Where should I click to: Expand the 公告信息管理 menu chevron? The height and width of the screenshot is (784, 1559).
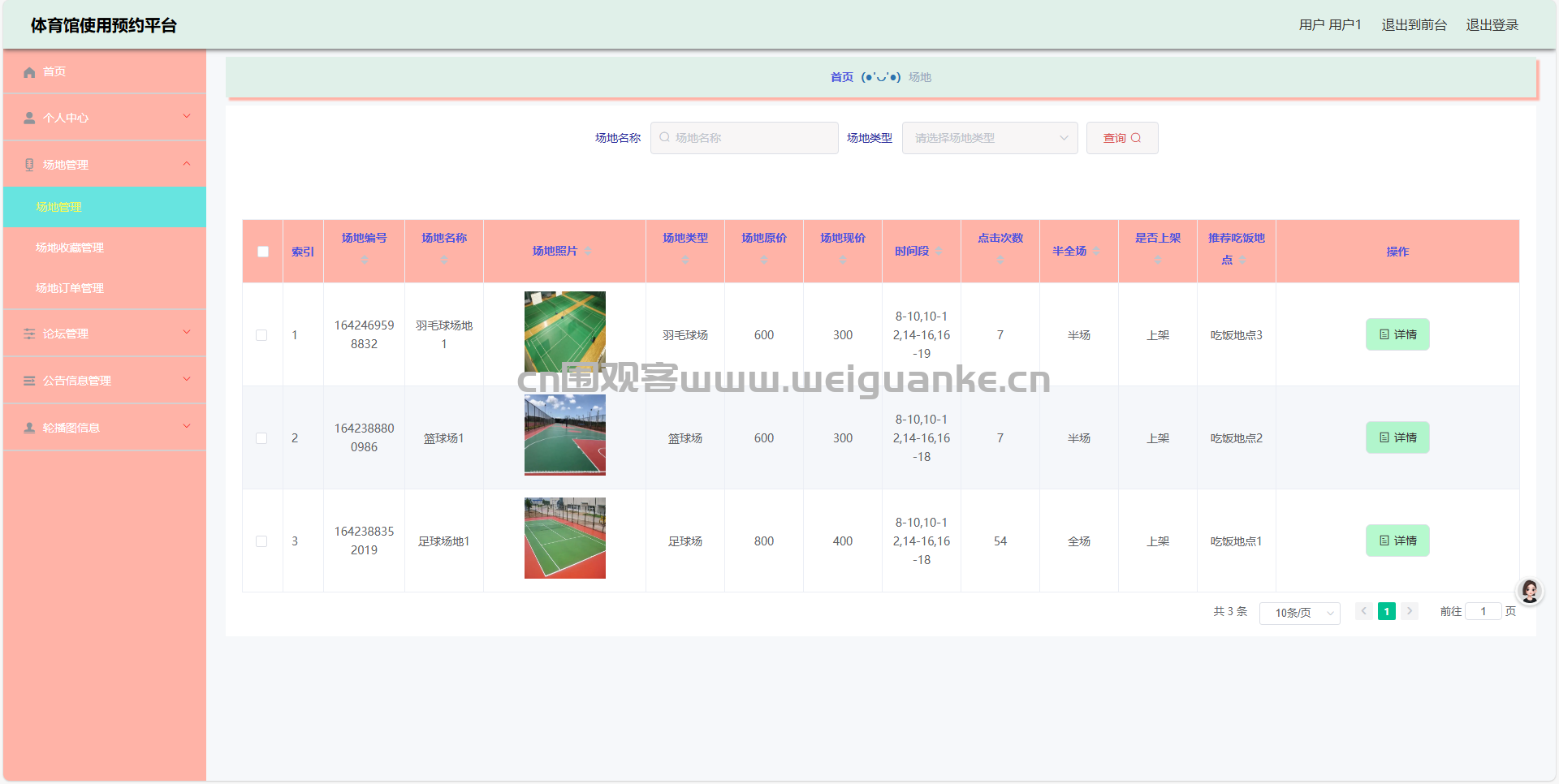(x=187, y=380)
